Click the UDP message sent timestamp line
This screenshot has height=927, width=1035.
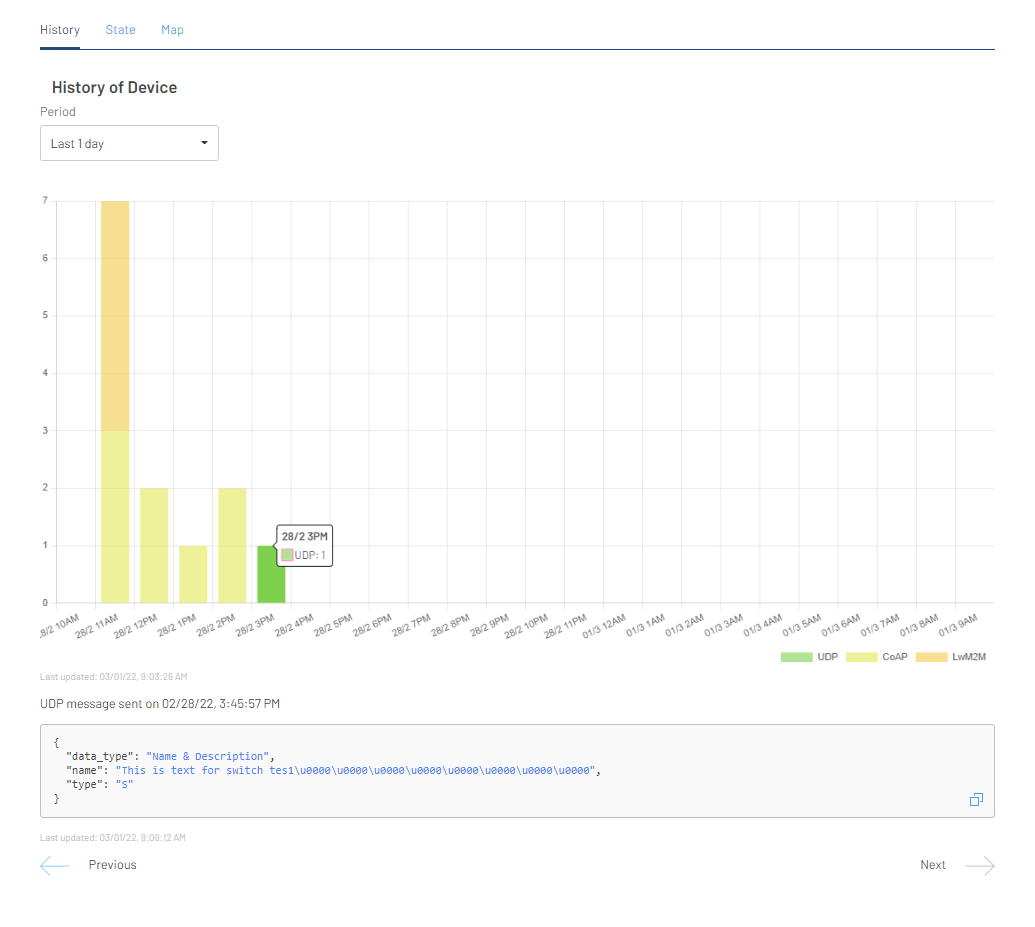(x=160, y=704)
